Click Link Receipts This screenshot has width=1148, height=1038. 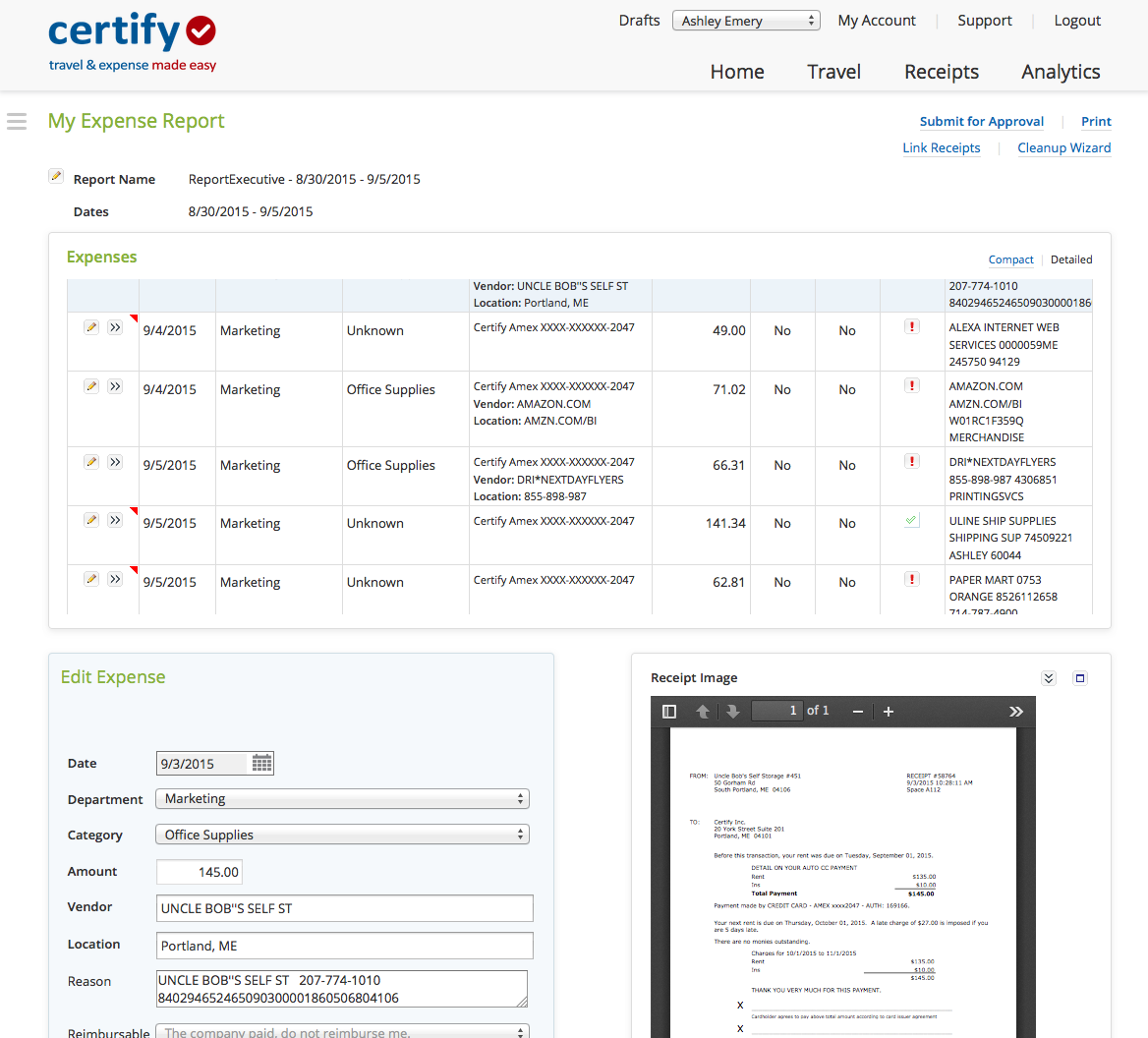[941, 147]
